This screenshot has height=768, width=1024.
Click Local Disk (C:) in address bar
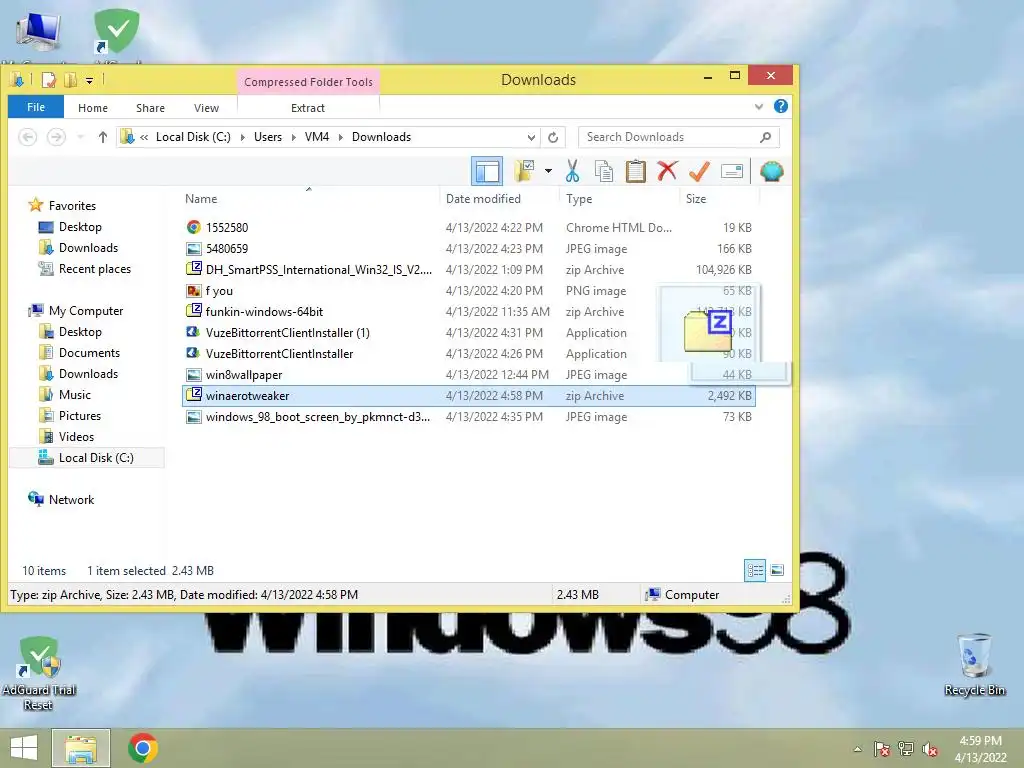(x=193, y=136)
